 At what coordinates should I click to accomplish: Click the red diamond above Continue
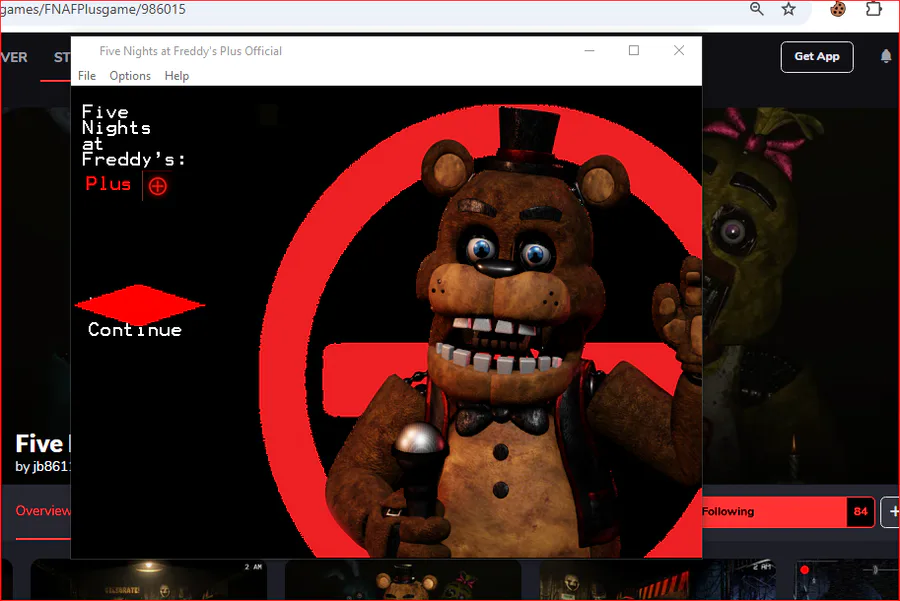tap(139, 304)
